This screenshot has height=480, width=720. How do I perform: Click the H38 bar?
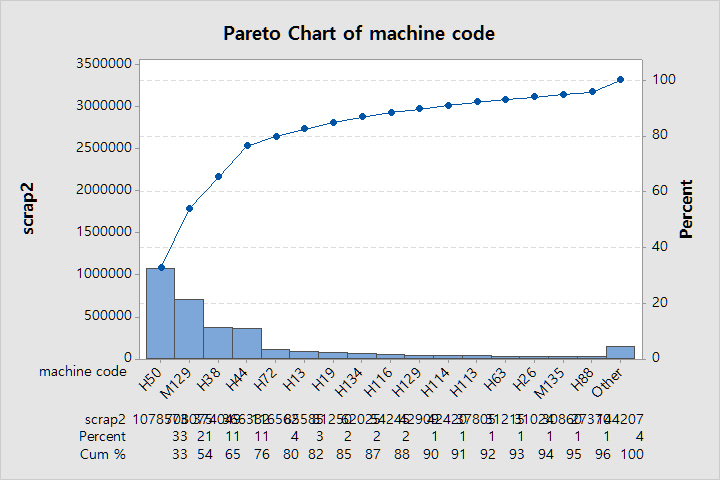pos(218,342)
